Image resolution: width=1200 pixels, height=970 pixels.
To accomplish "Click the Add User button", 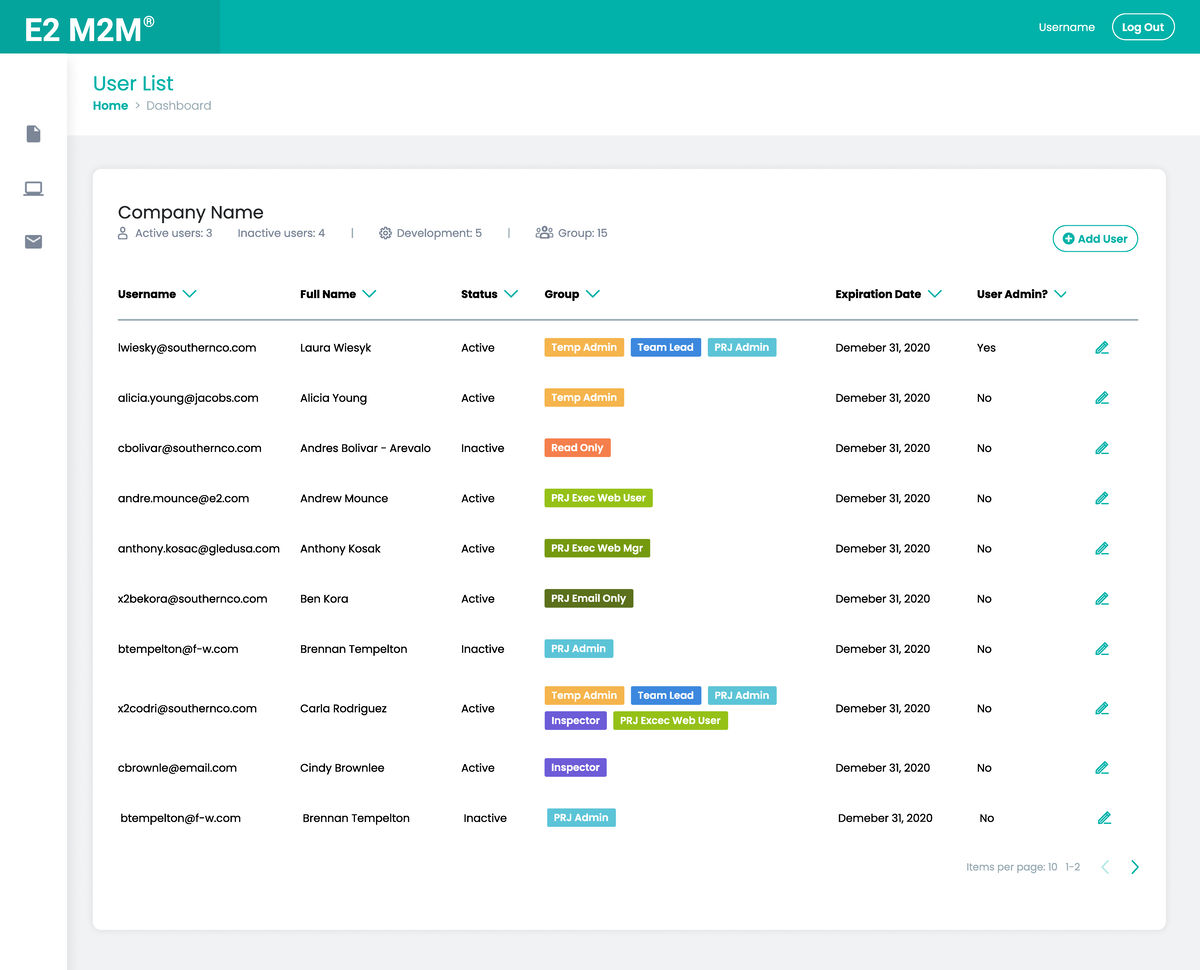I will click(x=1094, y=238).
